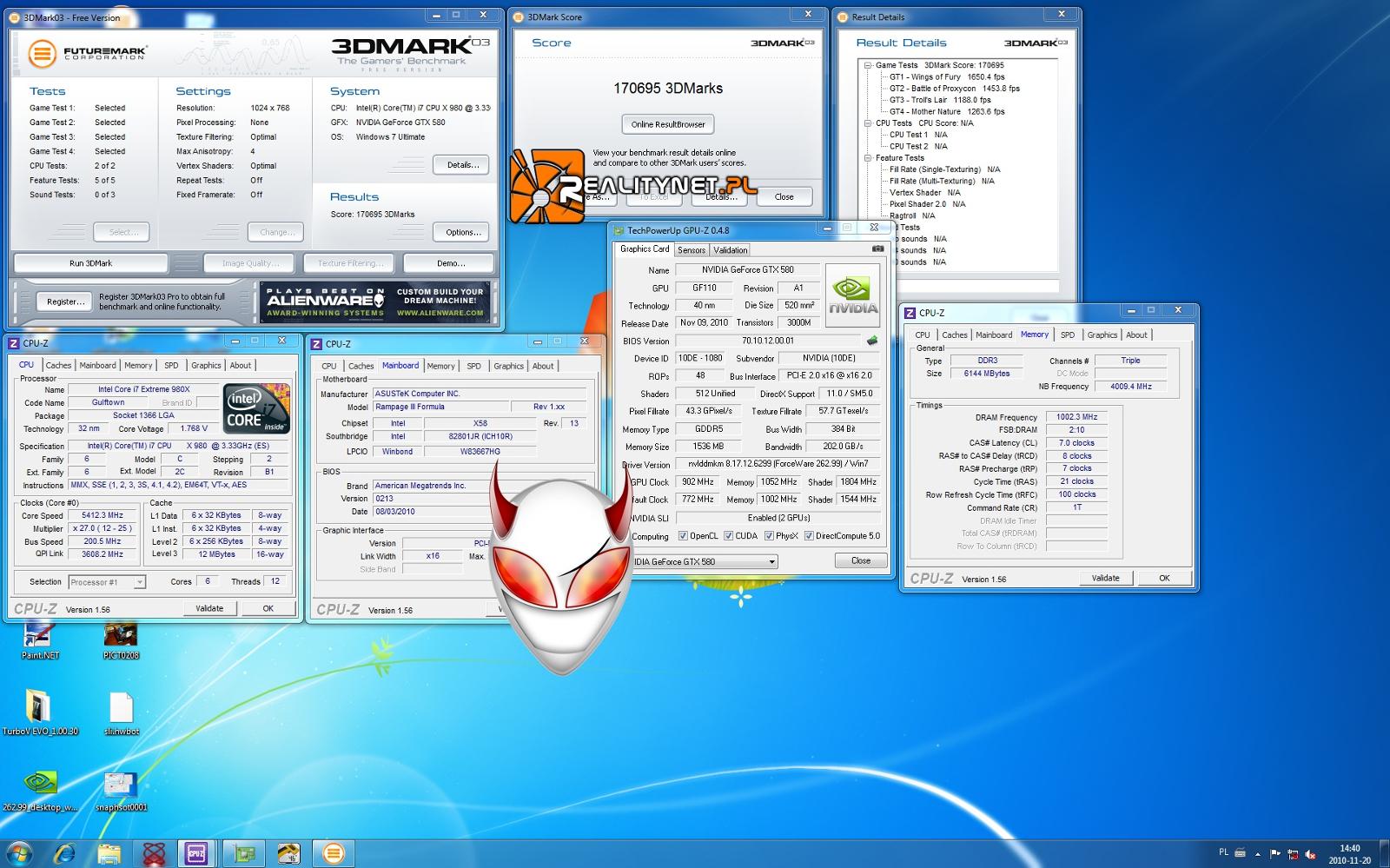
Task: Toggle the PhysX checkbox in GPU-Z
Action: pyautogui.click(x=769, y=536)
